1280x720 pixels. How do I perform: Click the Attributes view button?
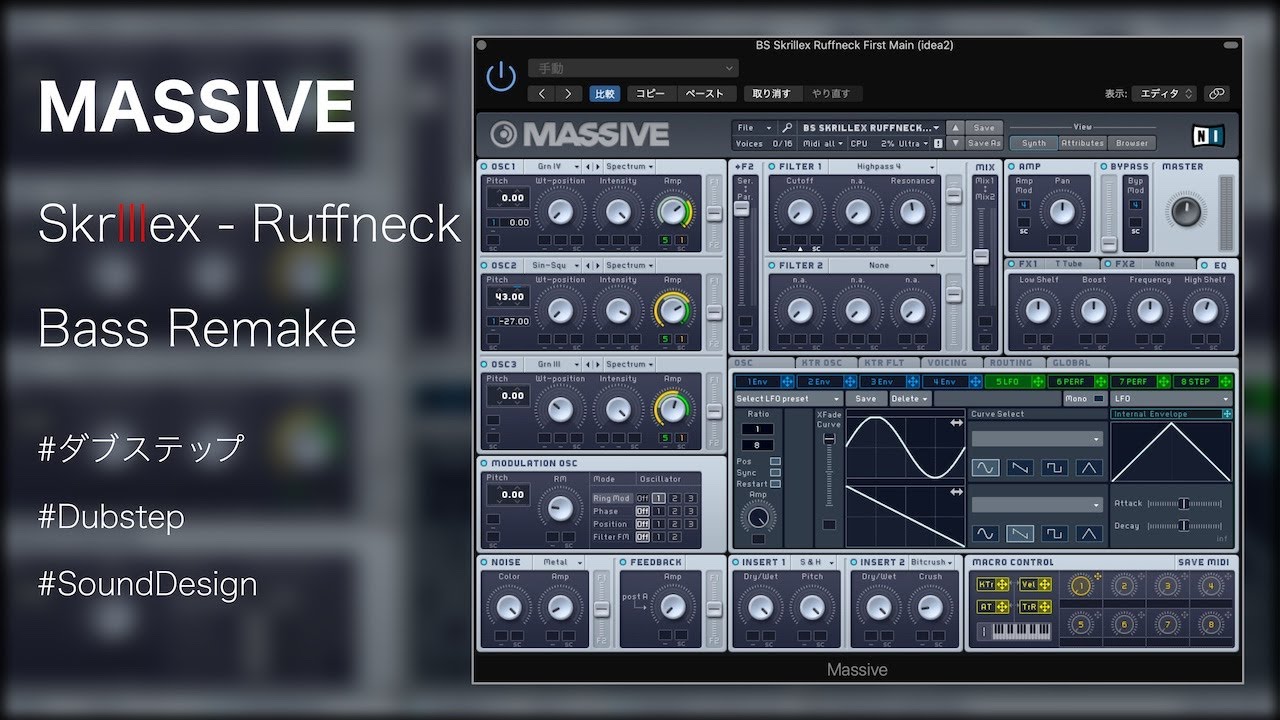pyautogui.click(x=1082, y=143)
